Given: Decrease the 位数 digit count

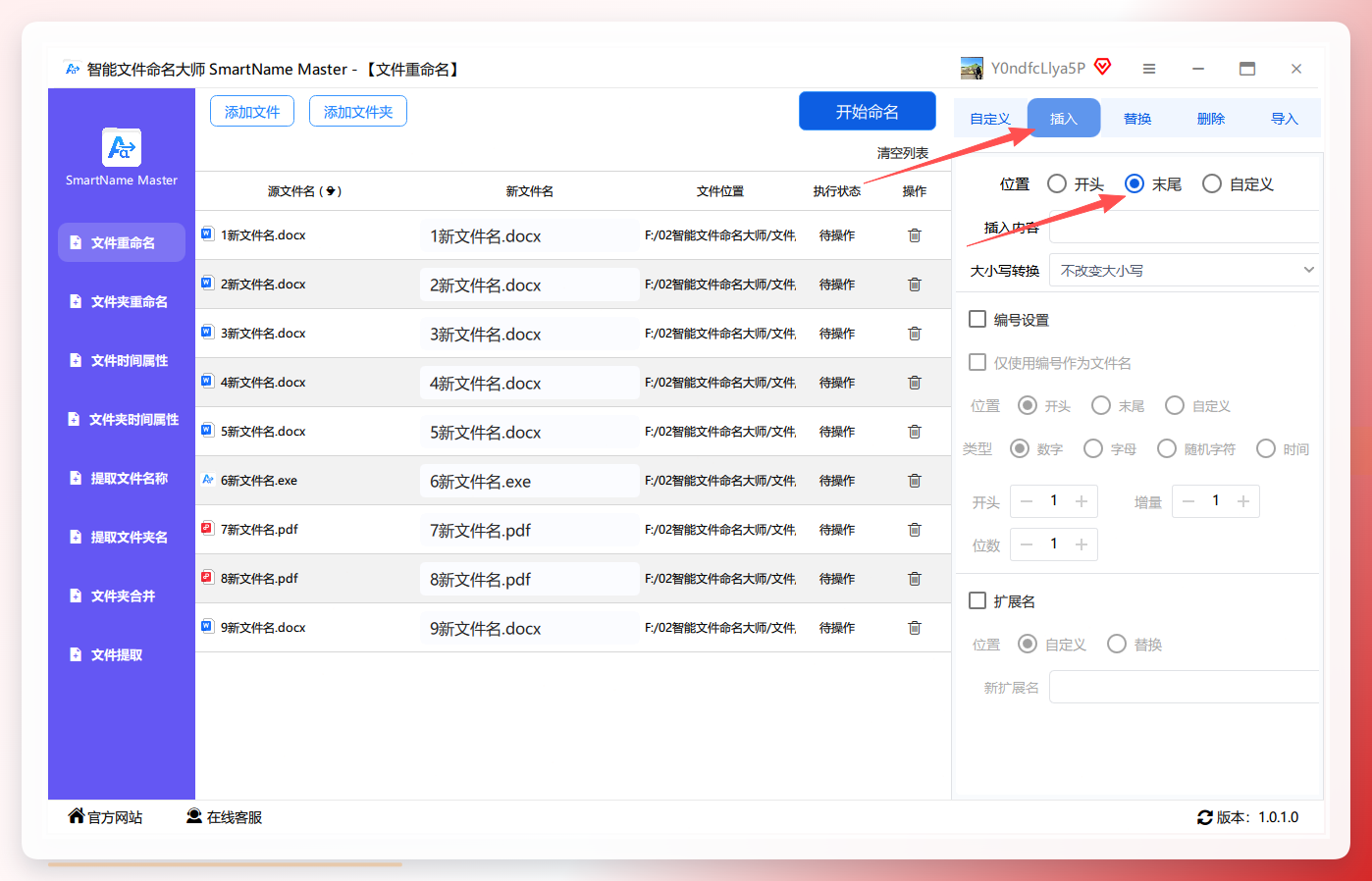Looking at the screenshot, I should [1027, 544].
